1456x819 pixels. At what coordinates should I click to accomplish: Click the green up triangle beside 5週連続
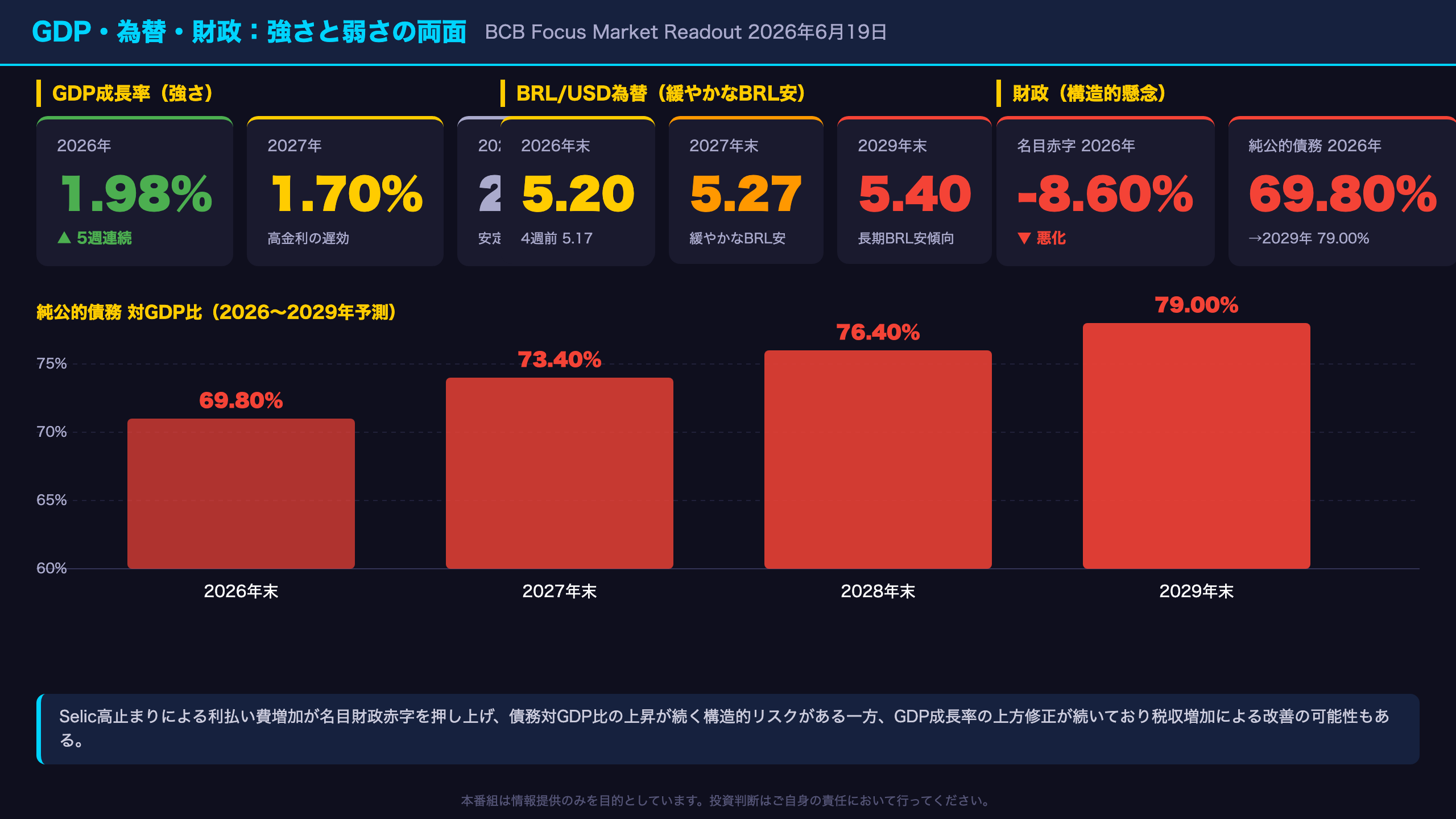[64, 238]
